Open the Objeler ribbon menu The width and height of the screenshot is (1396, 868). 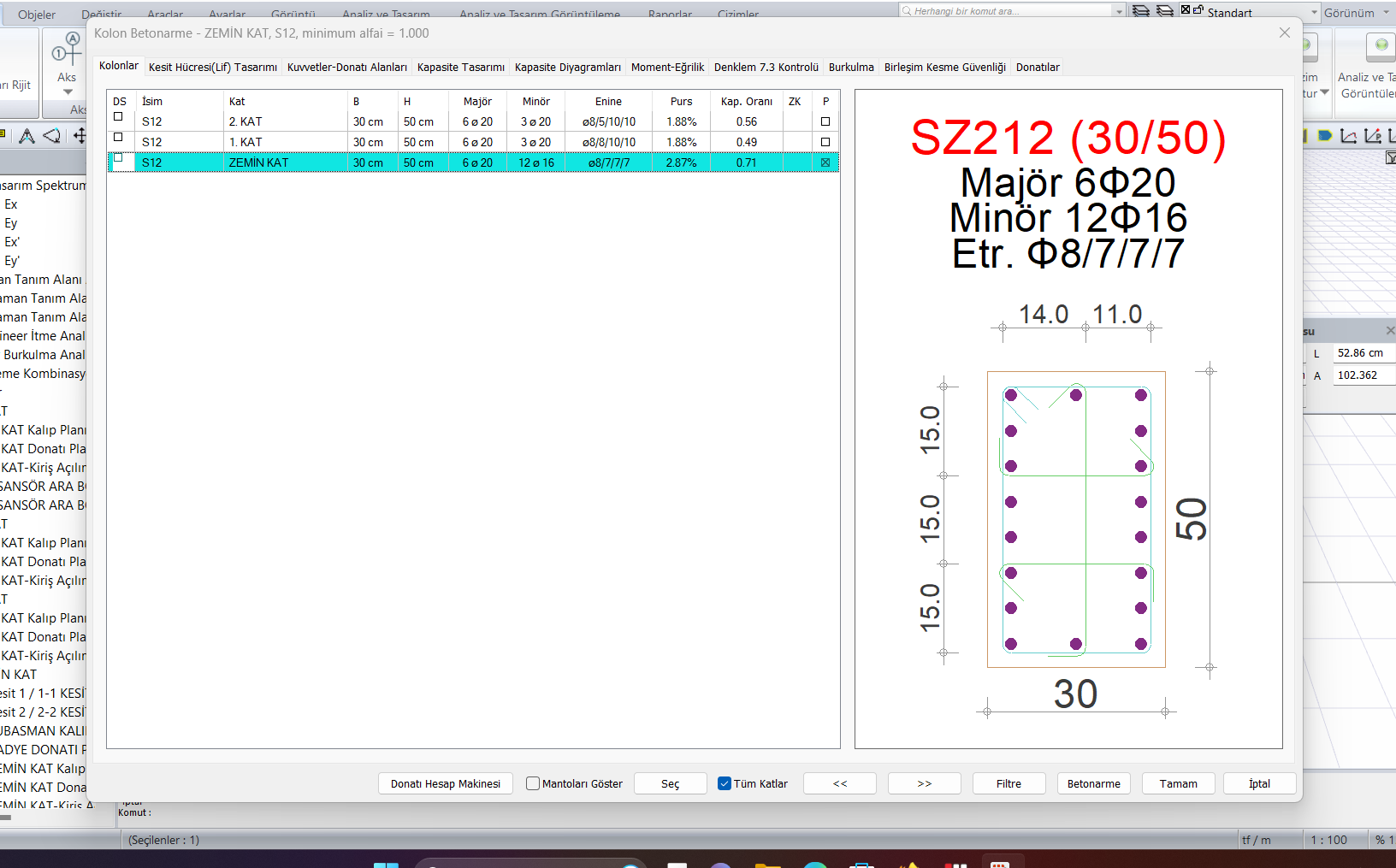[37, 15]
